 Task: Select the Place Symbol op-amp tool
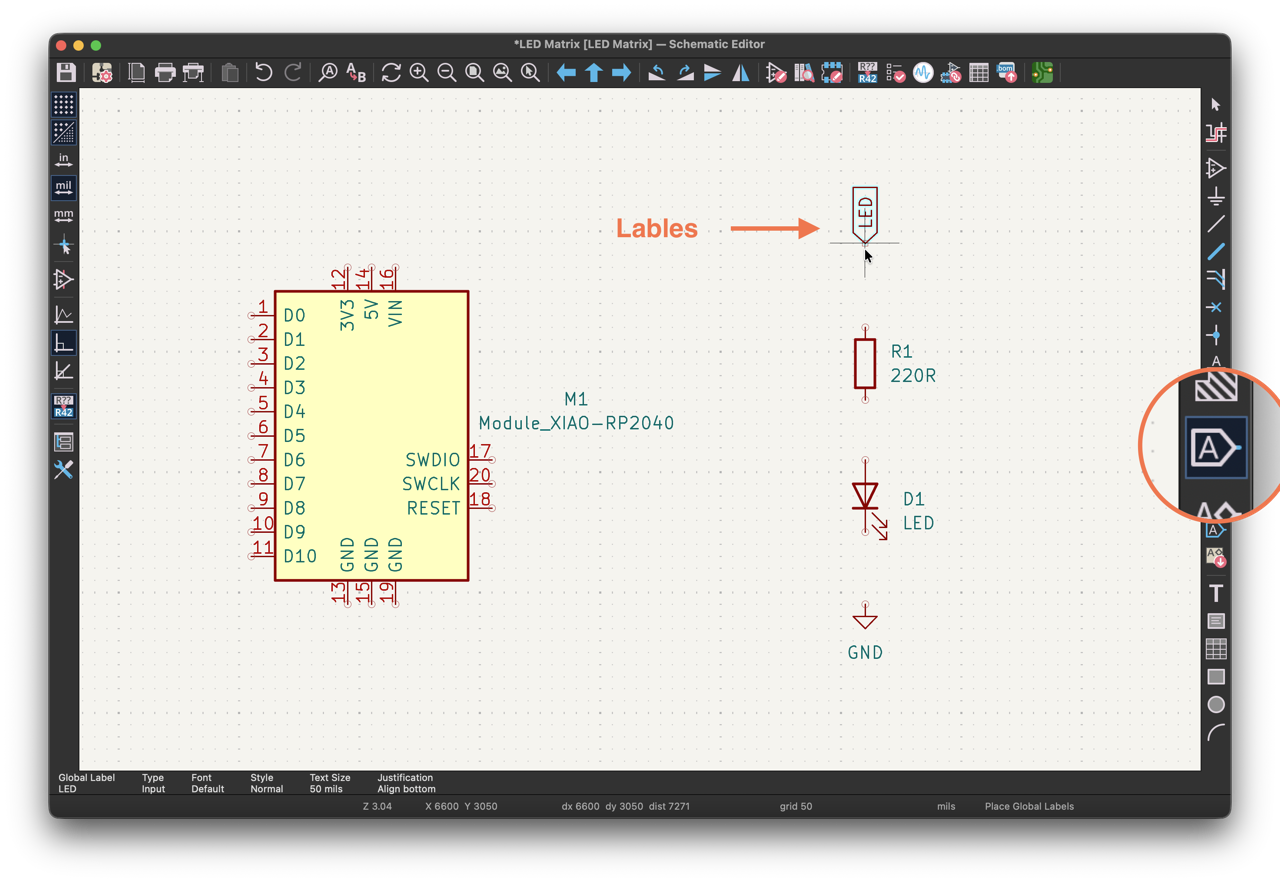tap(1216, 167)
